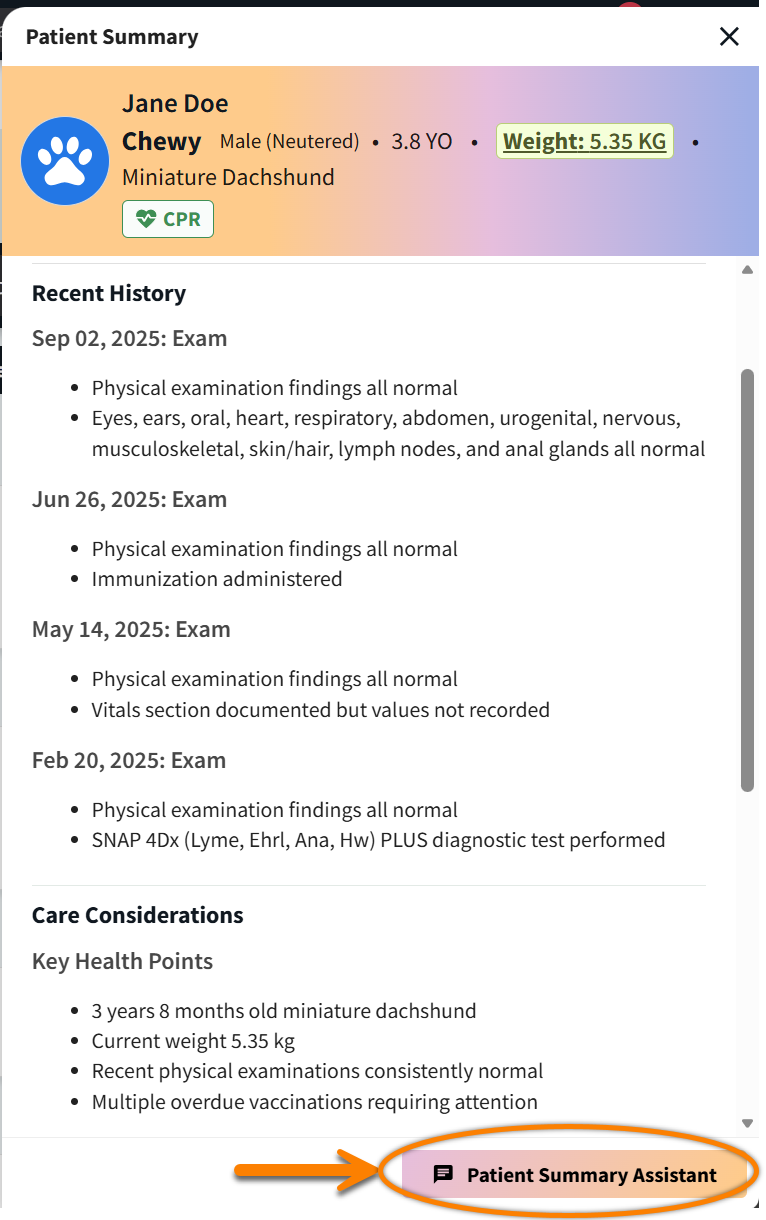Expand the Recent History section

108,293
